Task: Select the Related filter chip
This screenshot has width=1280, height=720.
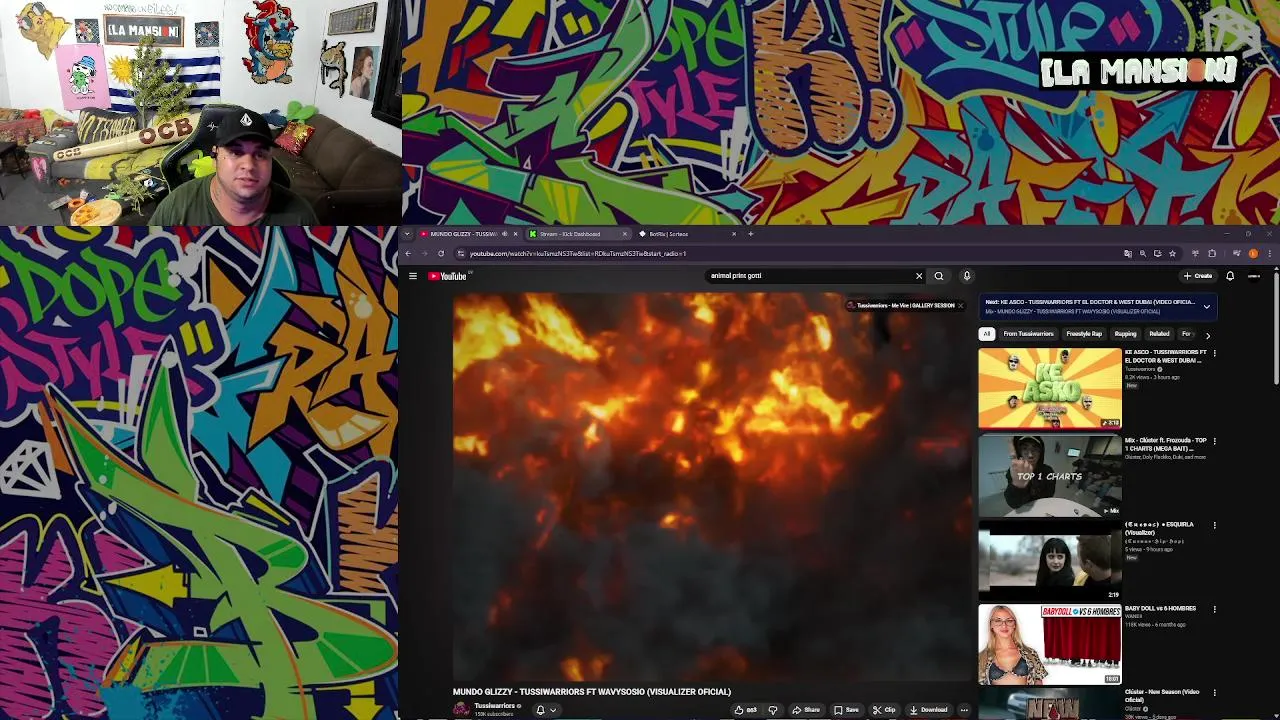Action: click(1159, 334)
